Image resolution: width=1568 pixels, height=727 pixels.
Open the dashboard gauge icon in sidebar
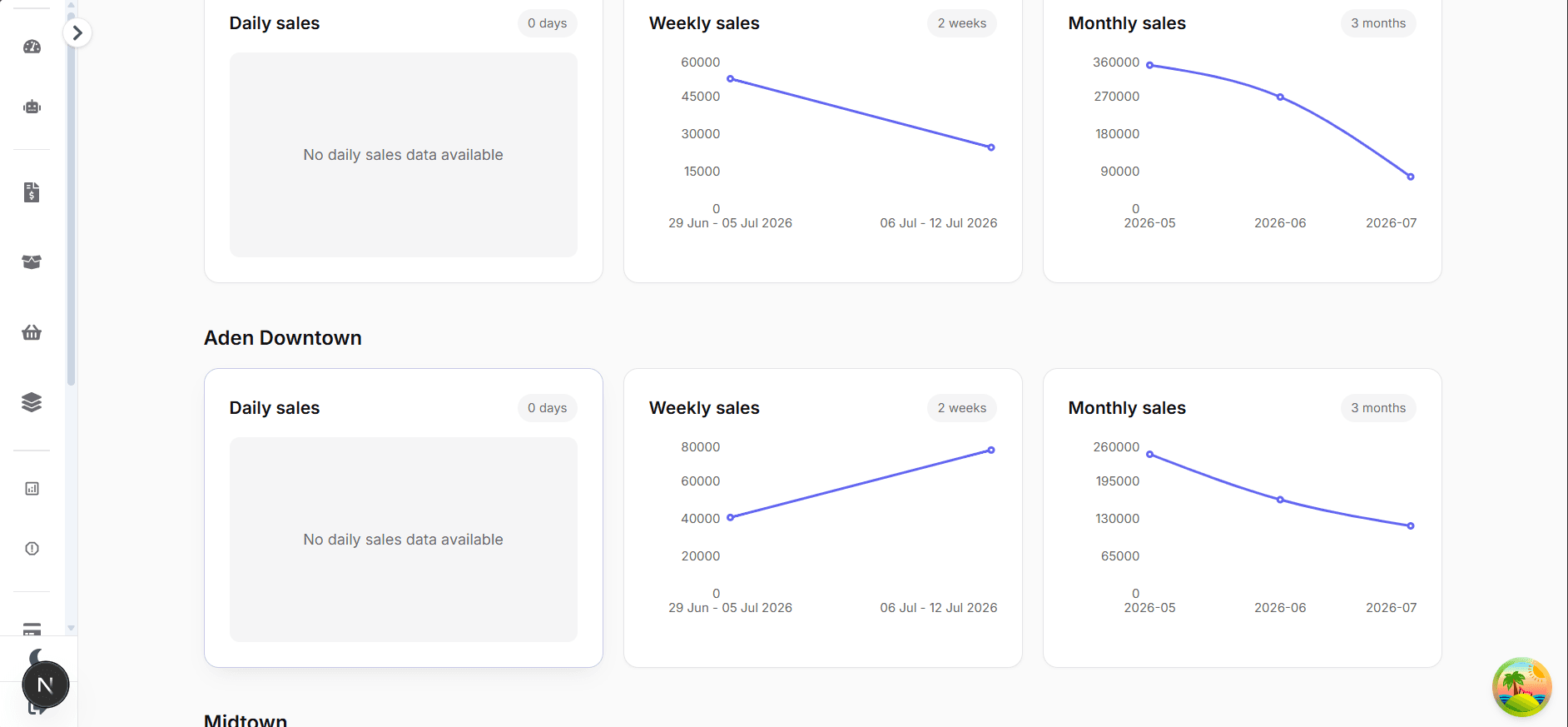click(x=32, y=47)
